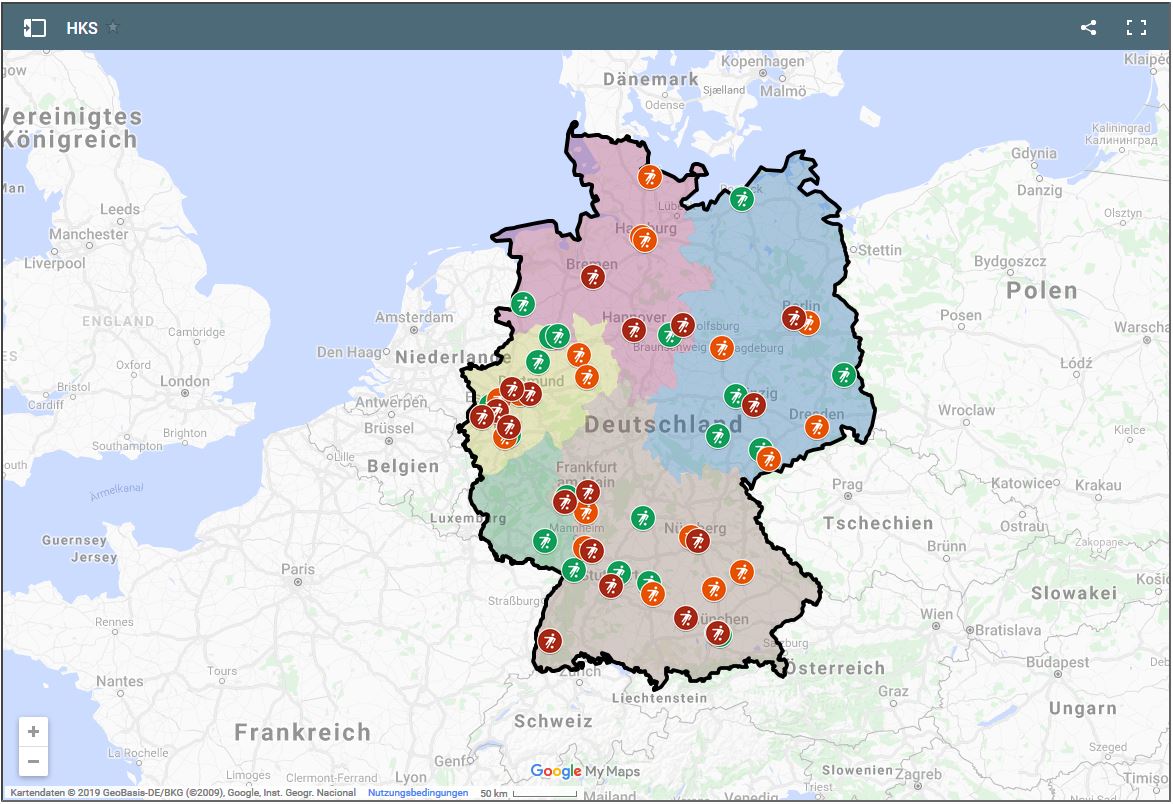This screenshot has height=804, width=1173.
Task: Select the orange marker at Berlin
Action: pos(809,323)
